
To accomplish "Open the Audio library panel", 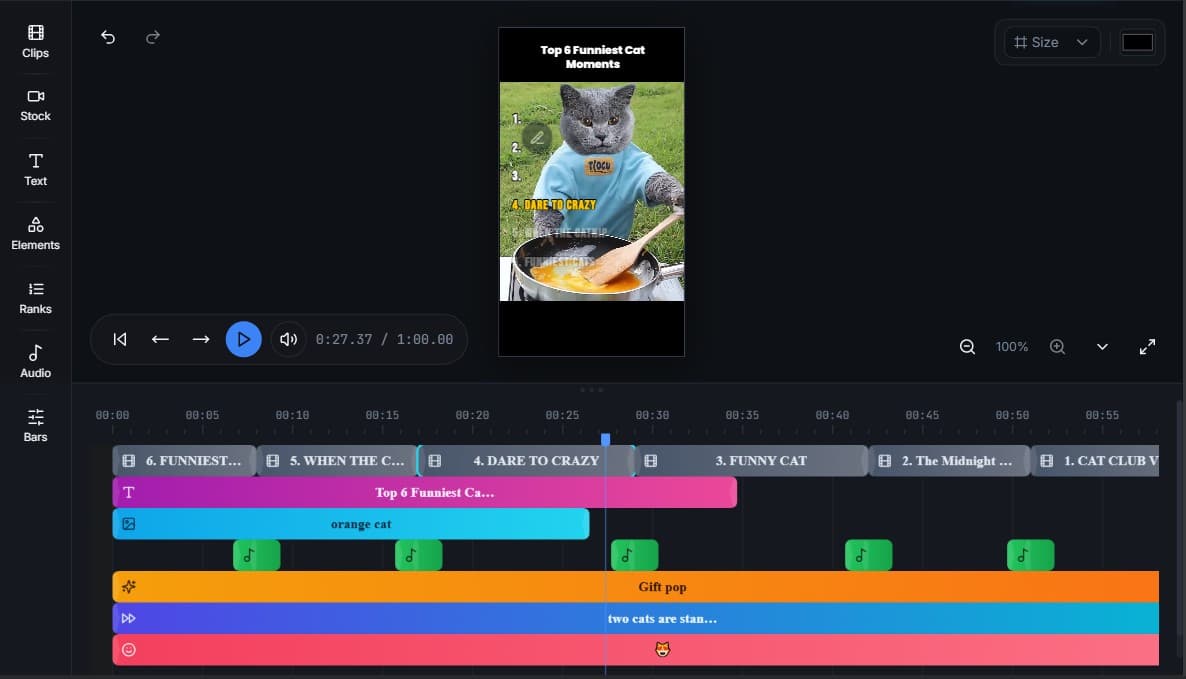I will click(x=34, y=360).
